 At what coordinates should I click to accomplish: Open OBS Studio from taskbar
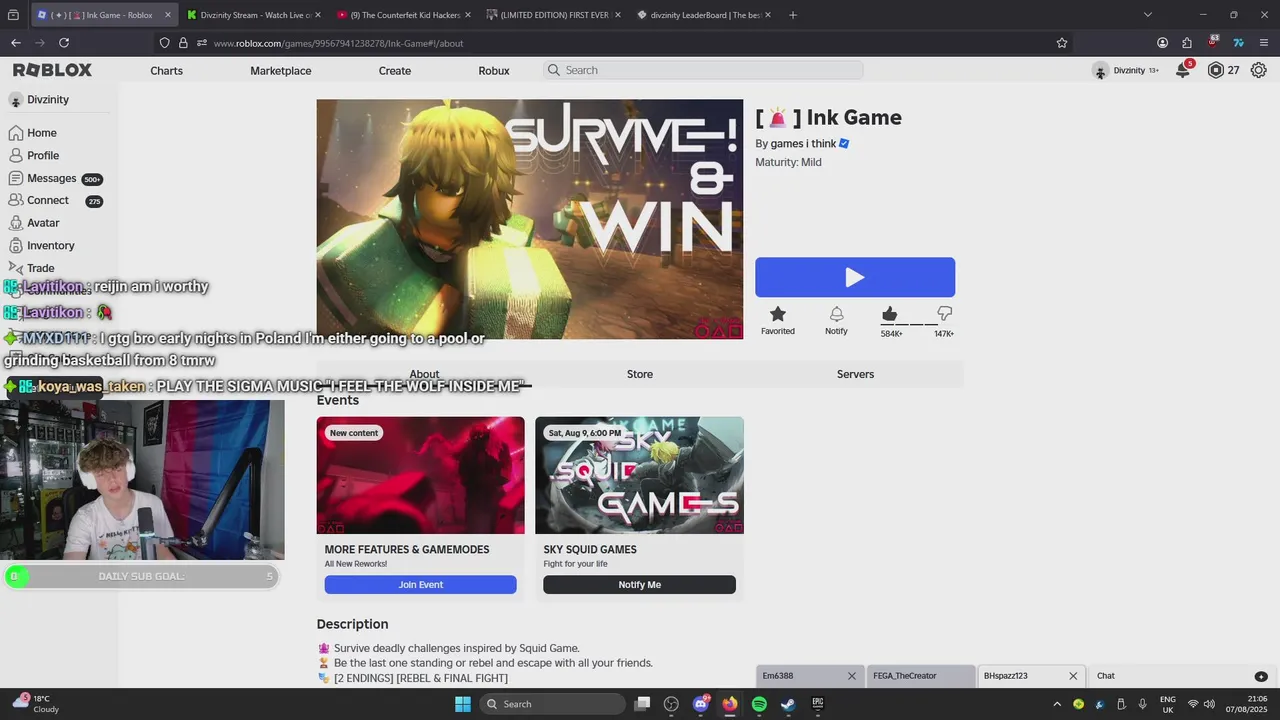click(x=671, y=704)
